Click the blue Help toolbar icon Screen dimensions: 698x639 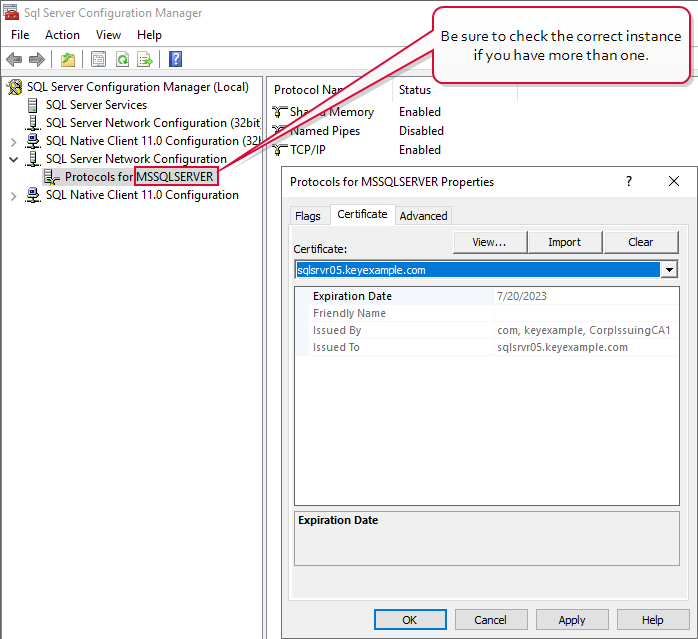(175, 59)
